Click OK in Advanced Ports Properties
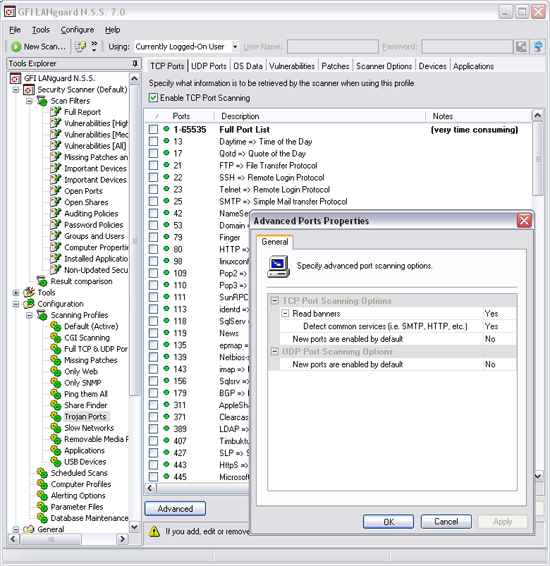The height and width of the screenshot is (566, 550). 388,522
